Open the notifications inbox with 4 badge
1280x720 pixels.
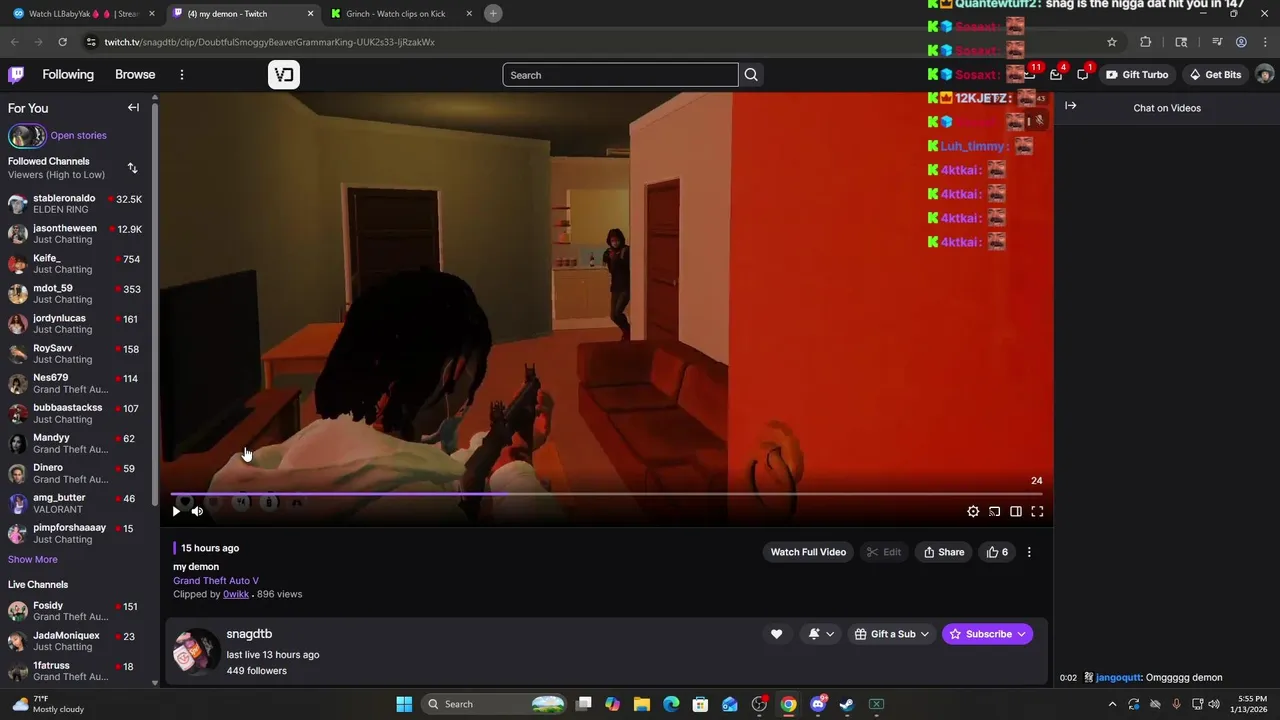1056,75
